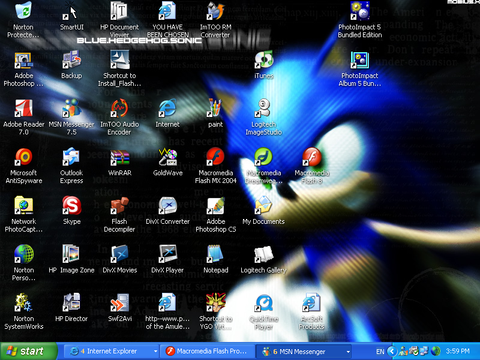This screenshot has height=360, width=480.
Task: Expand MSN Messenger group dropdown arrow
Action: pos(348,352)
